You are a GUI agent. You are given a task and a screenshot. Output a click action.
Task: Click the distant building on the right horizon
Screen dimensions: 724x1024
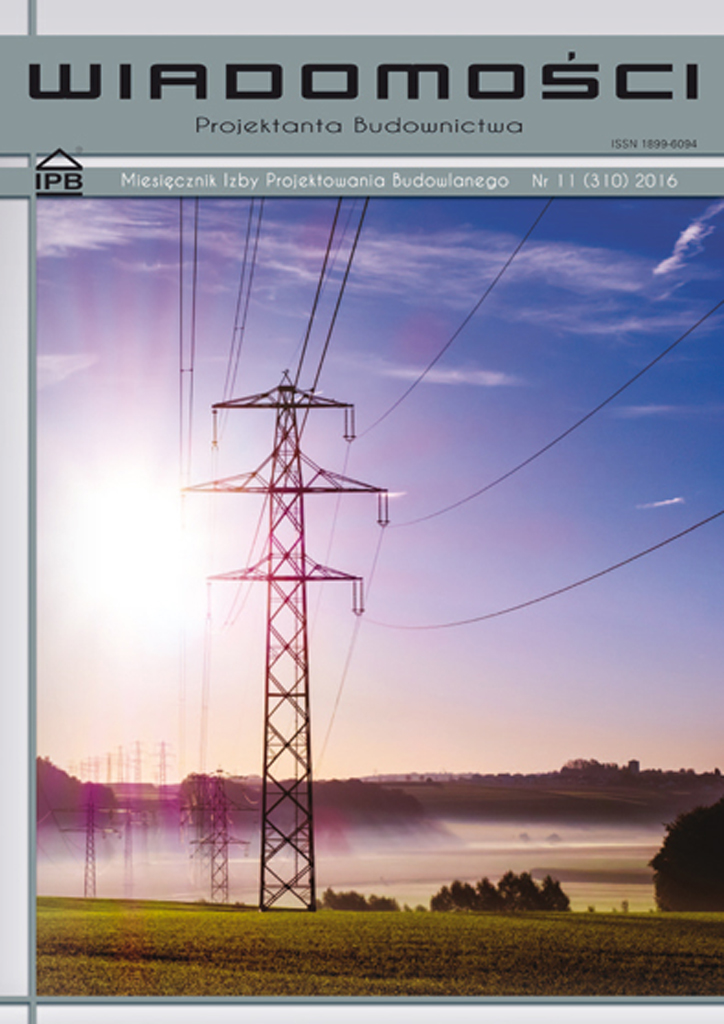632,766
